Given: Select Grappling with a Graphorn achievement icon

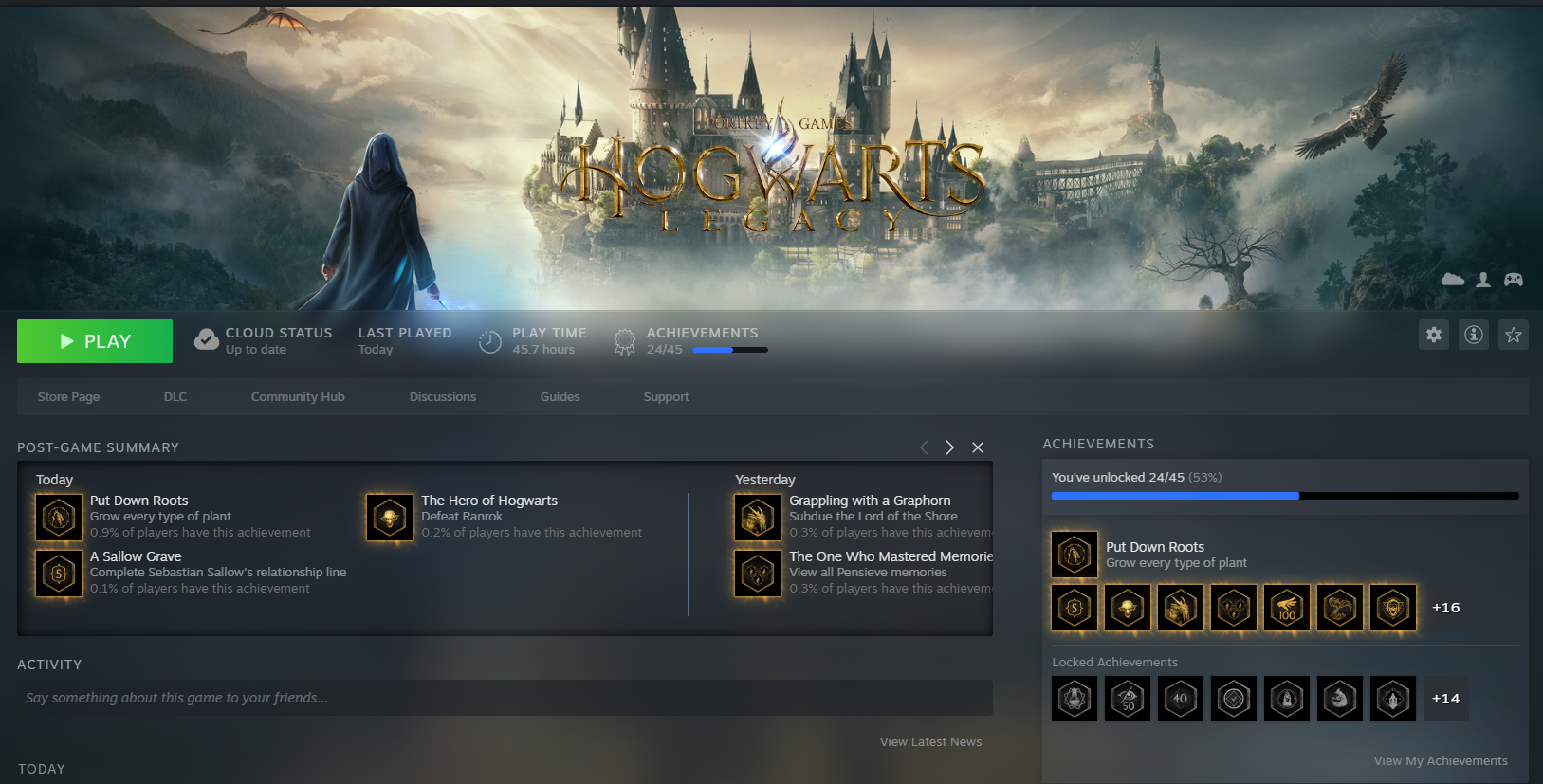Looking at the screenshot, I should point(758,518).
